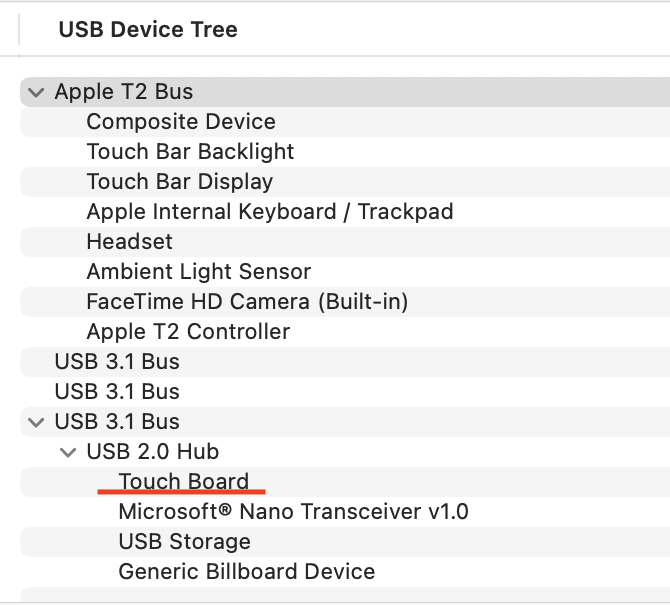The image size is (670, 605).
Task: Select Composite Device entry
Action: pyautogui.click(x=181, y=122)
